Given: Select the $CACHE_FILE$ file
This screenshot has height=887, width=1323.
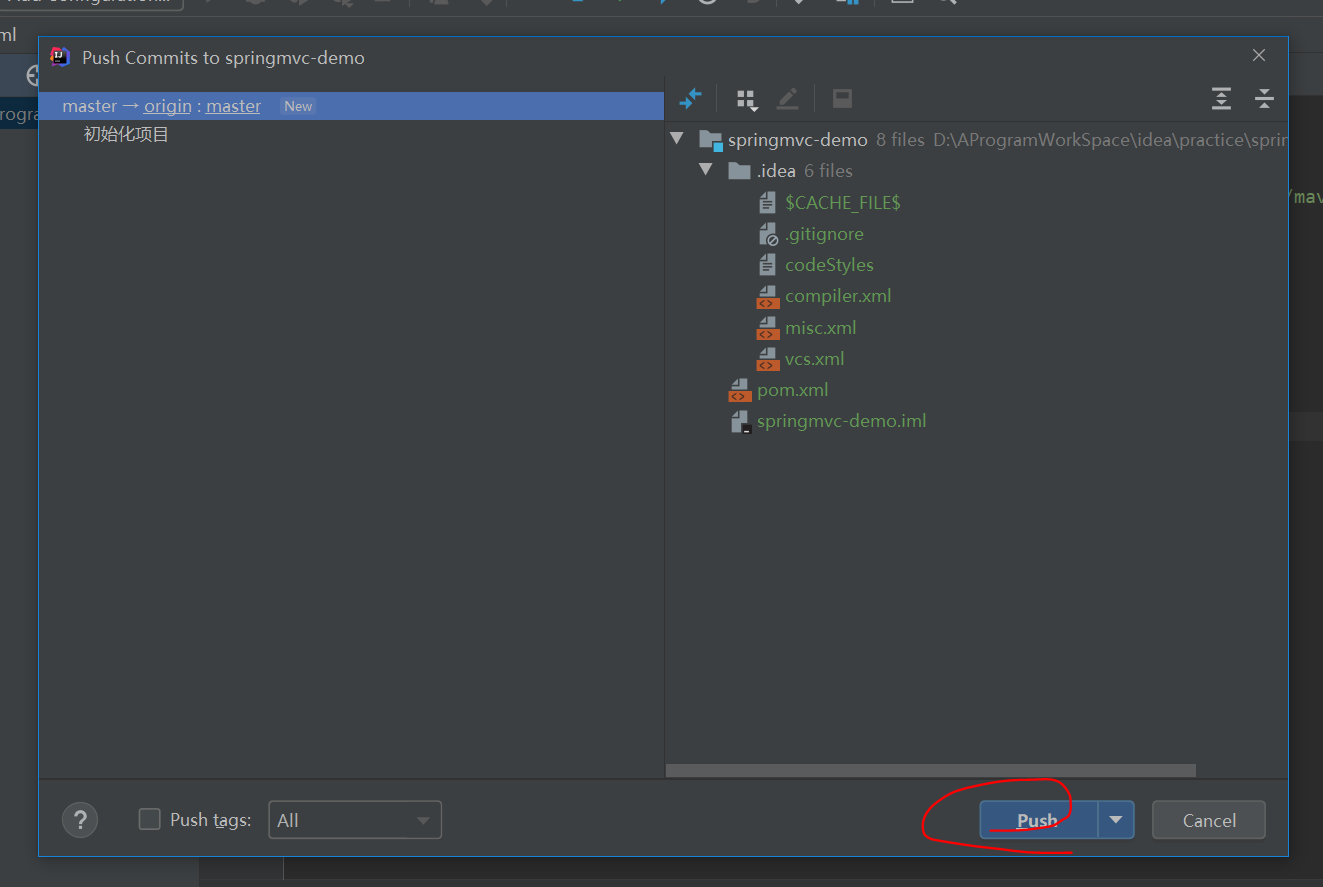Looking at the screenshot, I should 843,202.
